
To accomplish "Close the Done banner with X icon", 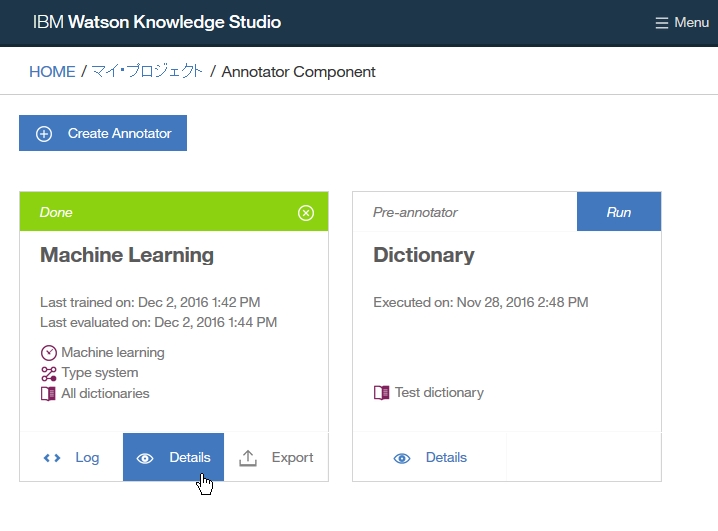I will pos(306,212).
